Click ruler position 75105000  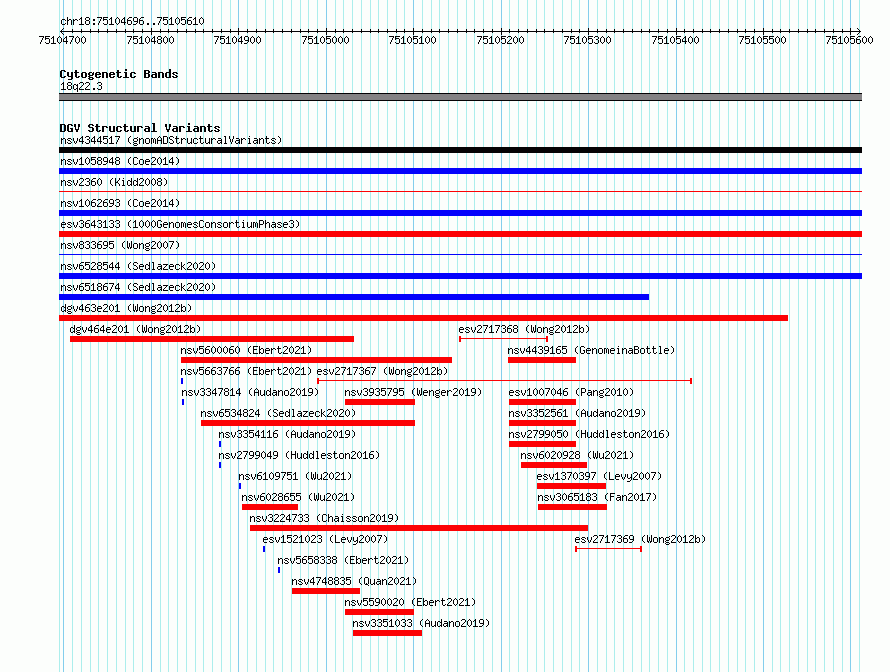[x=325, y=40]
